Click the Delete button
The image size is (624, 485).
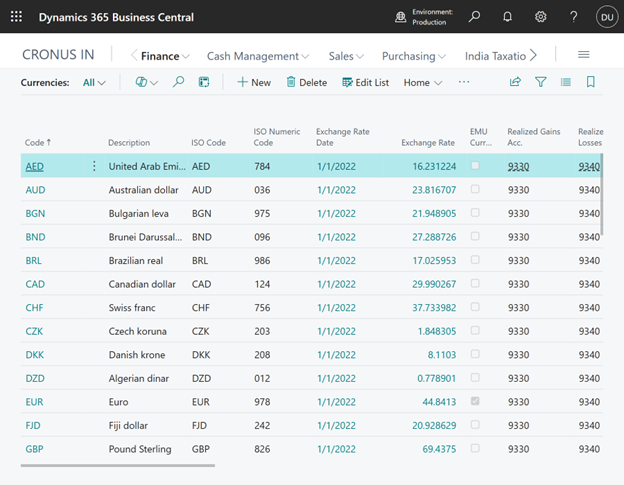(x=307, y=82)
